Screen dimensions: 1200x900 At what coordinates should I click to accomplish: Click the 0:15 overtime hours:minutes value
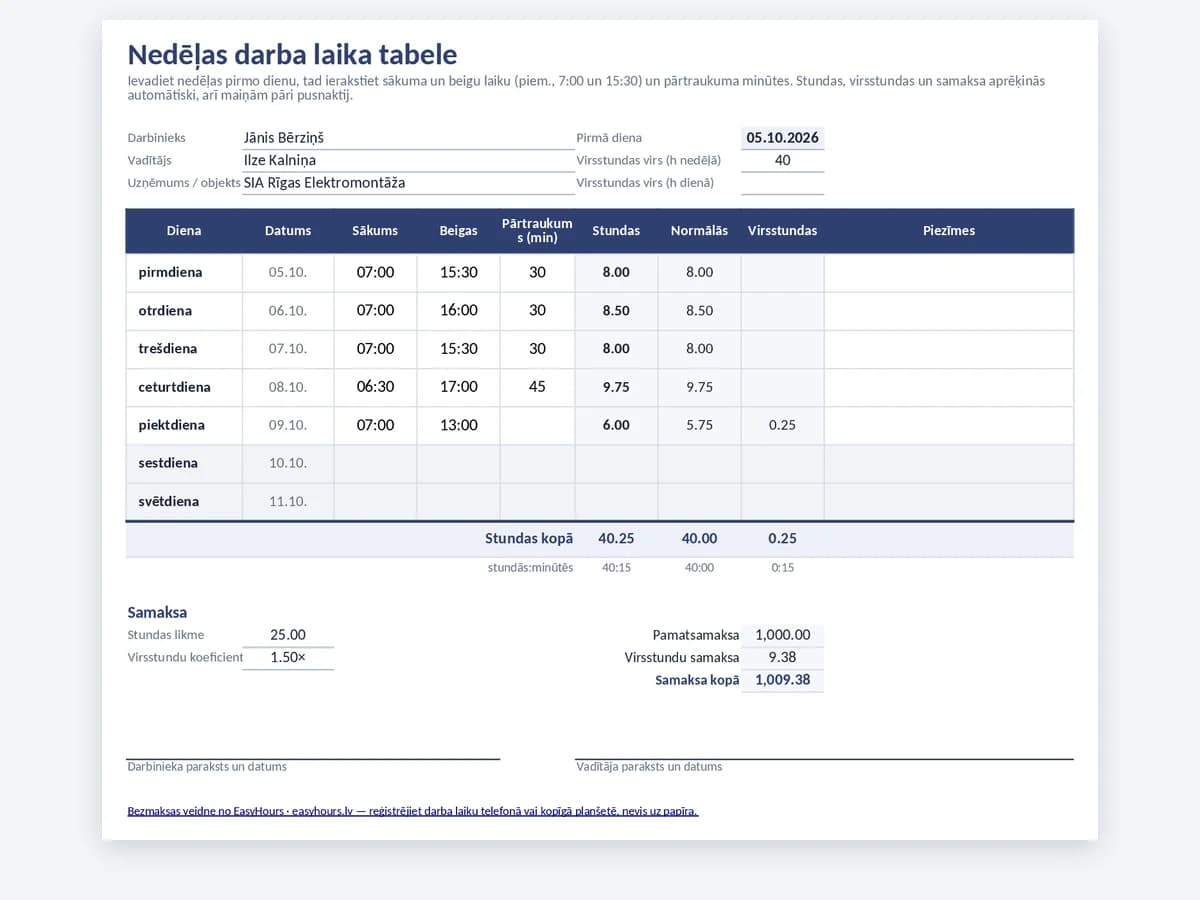782,567
